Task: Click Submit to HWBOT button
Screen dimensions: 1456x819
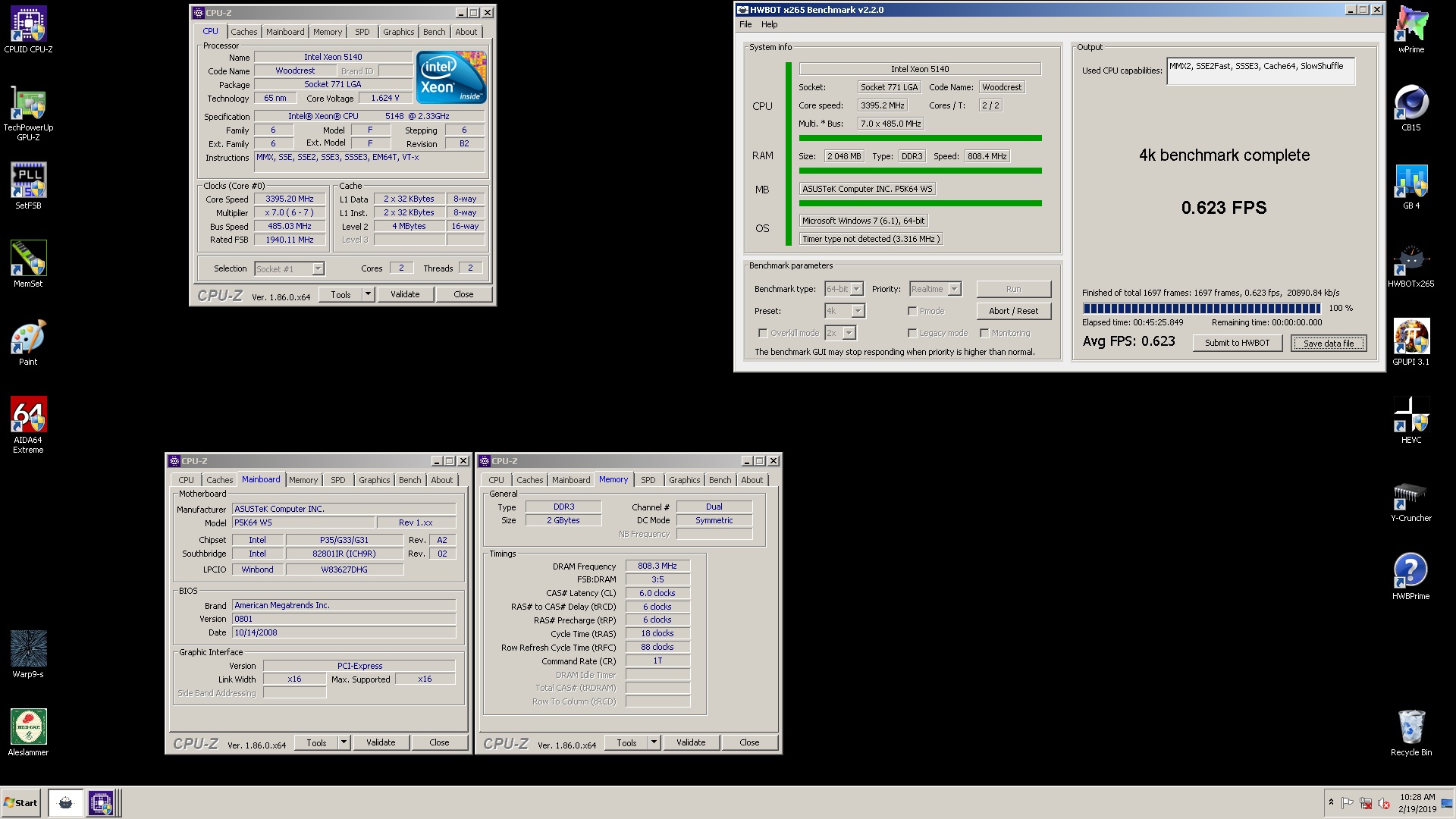Action: [1237, 343]
